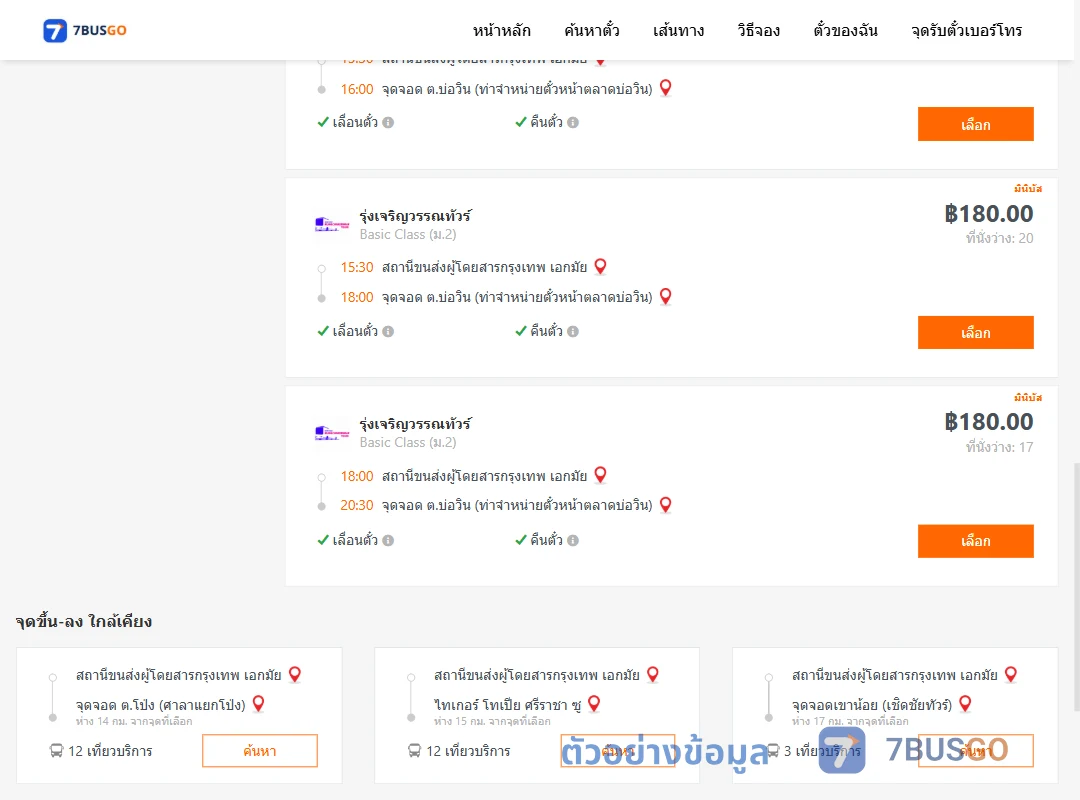The image size is (1080, 800).
Task: Click bus icon beside 12 เที่ยวบริการ in ต.โป่ง card
Action: coord(56,750)
